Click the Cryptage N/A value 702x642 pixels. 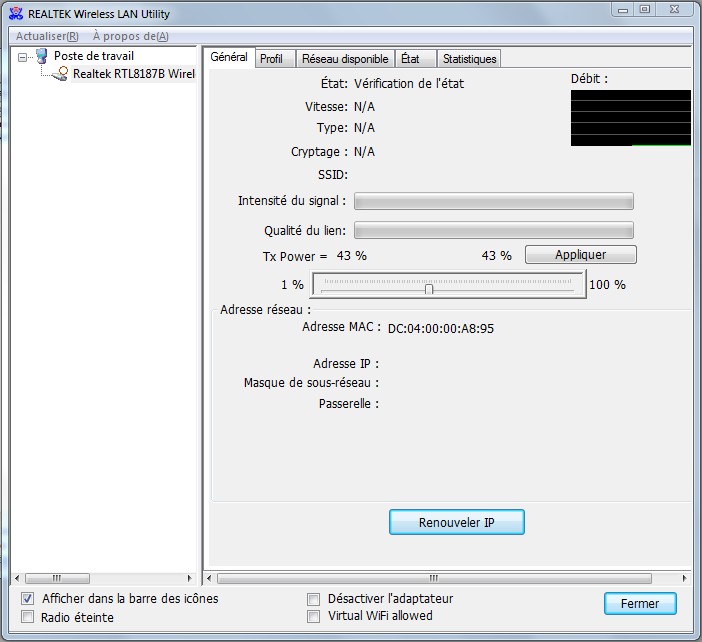[364, 152]
